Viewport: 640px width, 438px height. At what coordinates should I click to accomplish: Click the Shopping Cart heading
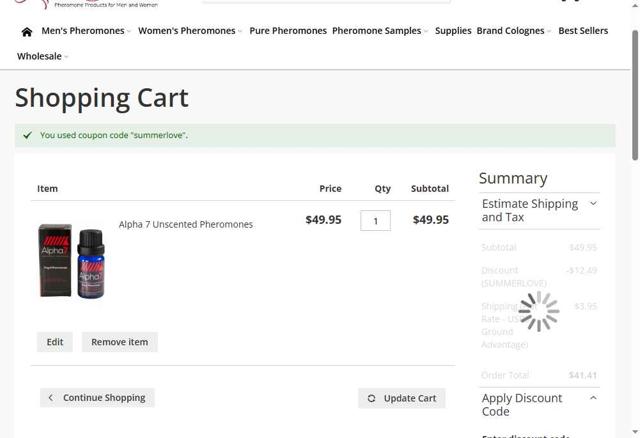click(102, 98)
